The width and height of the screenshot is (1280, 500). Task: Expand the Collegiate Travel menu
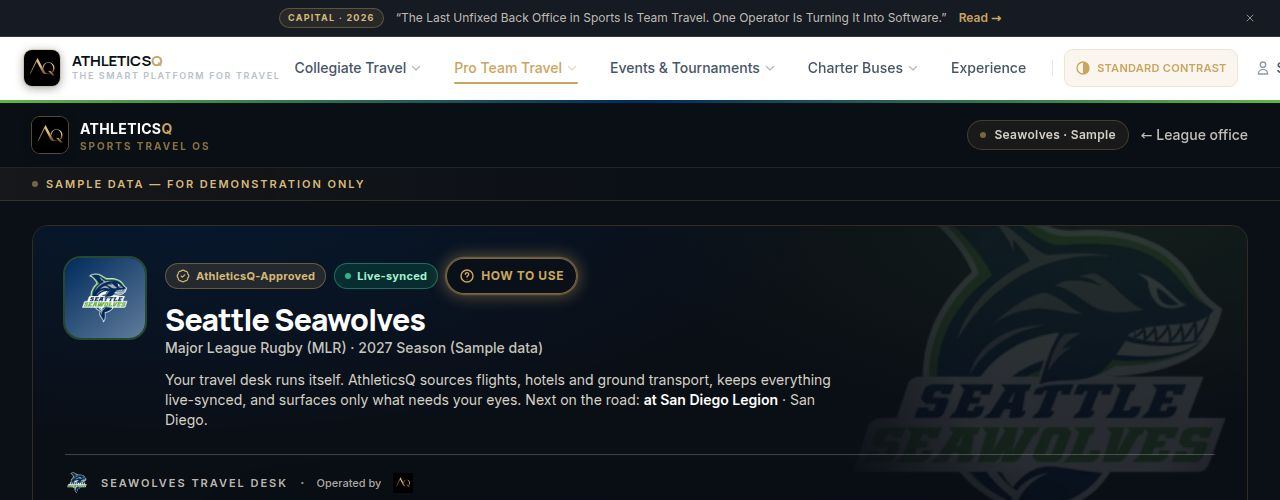(357, 68)
